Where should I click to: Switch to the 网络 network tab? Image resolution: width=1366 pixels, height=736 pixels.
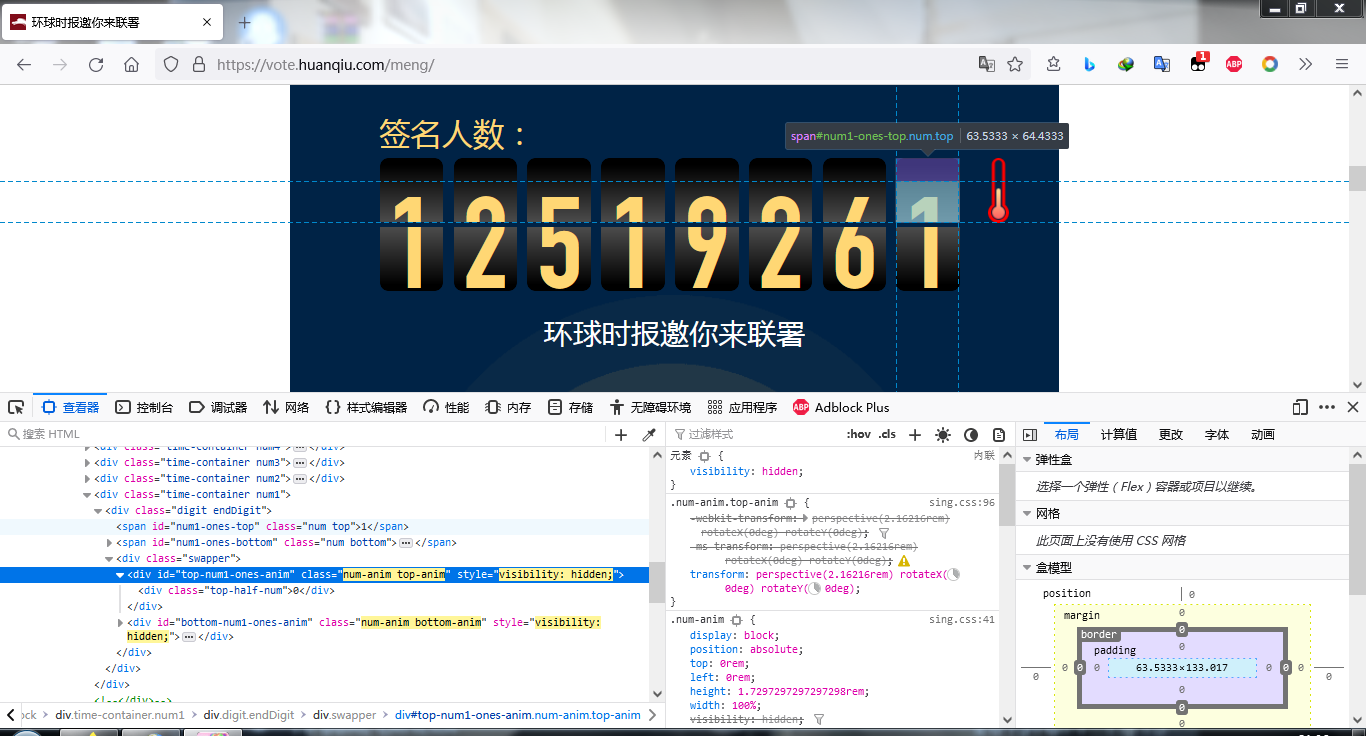[x=286, y=407]
